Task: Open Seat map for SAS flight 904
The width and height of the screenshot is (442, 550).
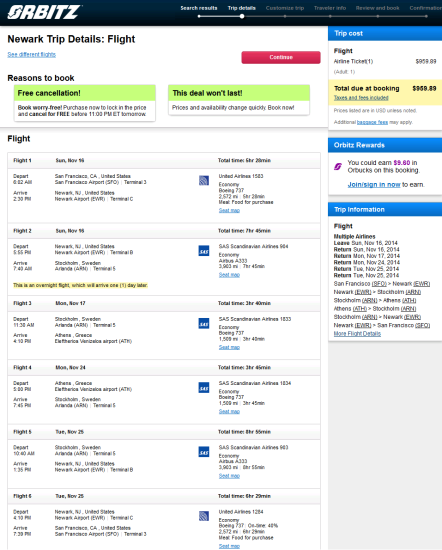Action: tap(229, 275)
